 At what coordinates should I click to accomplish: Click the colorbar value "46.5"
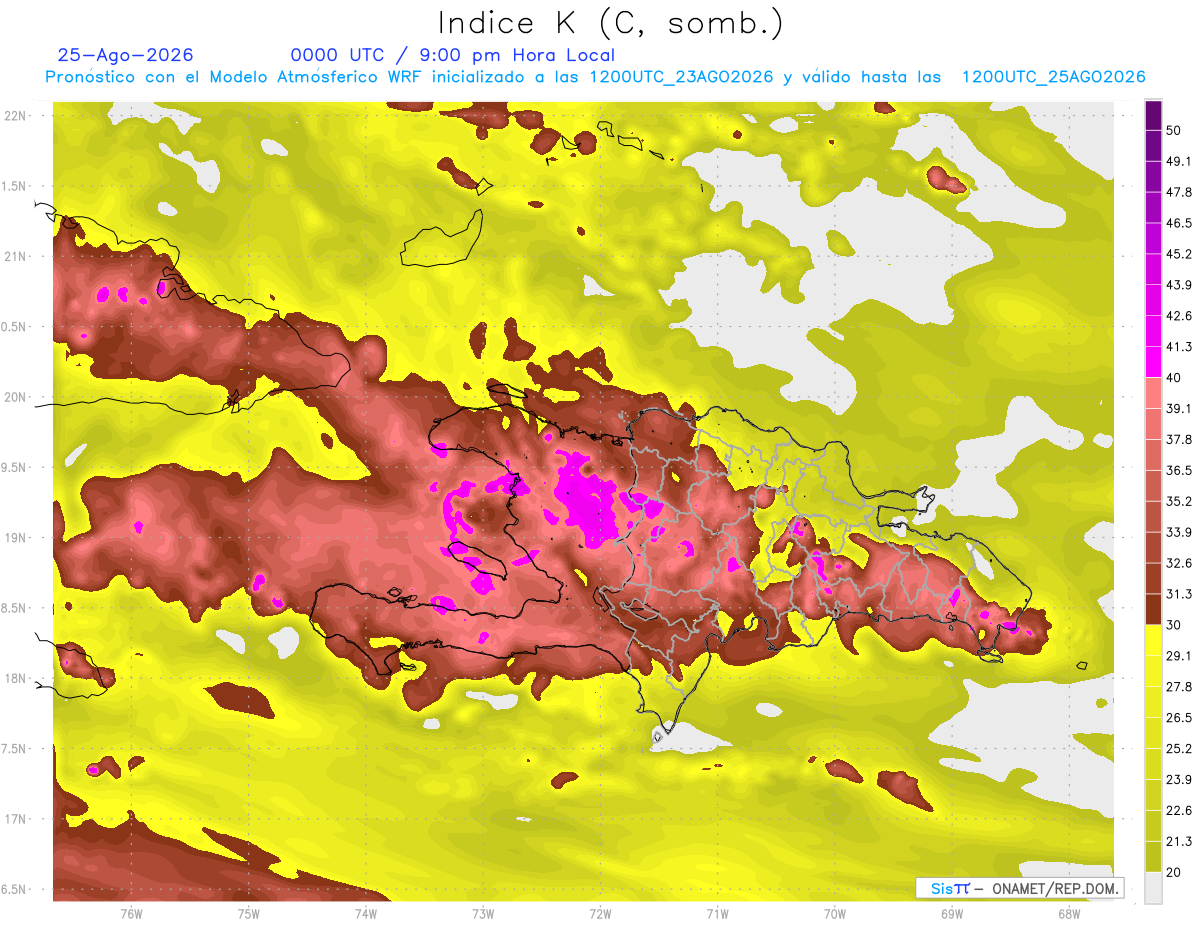[x=1179, y=224]
